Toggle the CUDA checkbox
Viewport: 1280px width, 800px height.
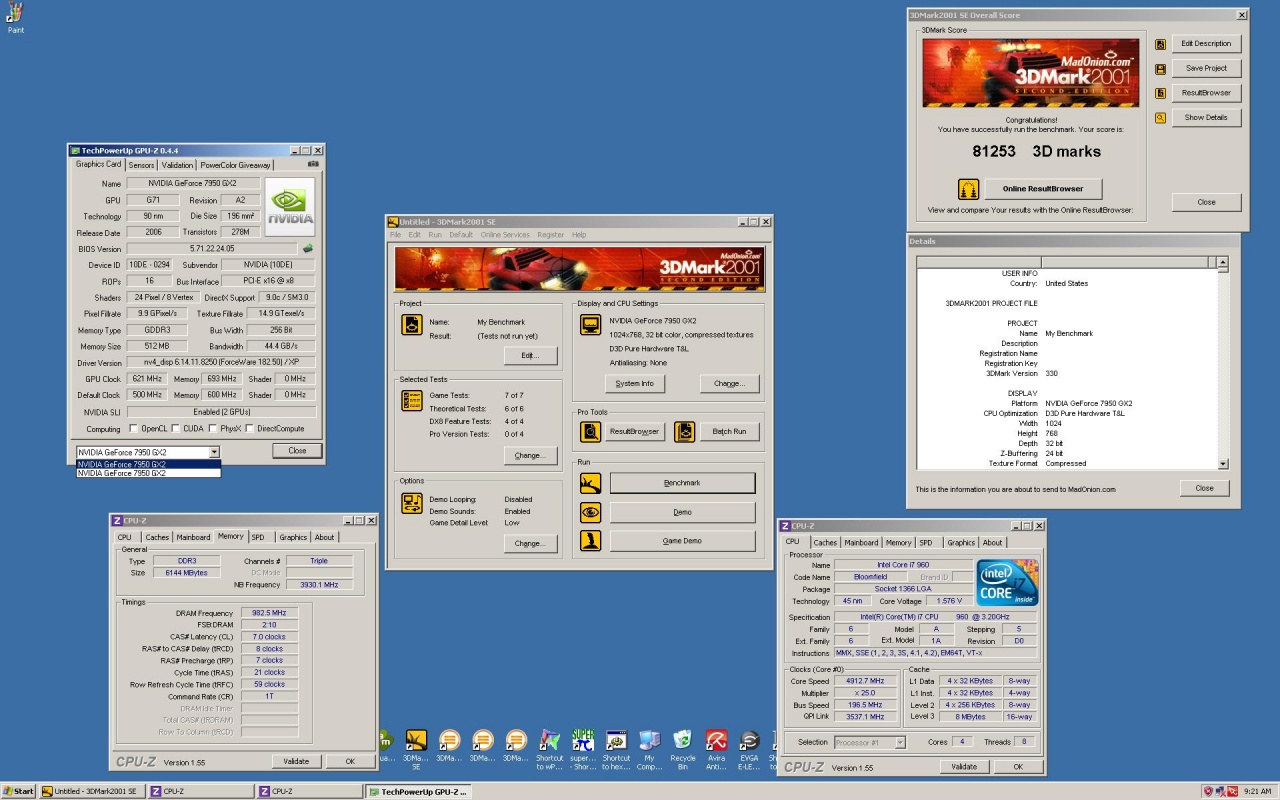tap(176, 429)
